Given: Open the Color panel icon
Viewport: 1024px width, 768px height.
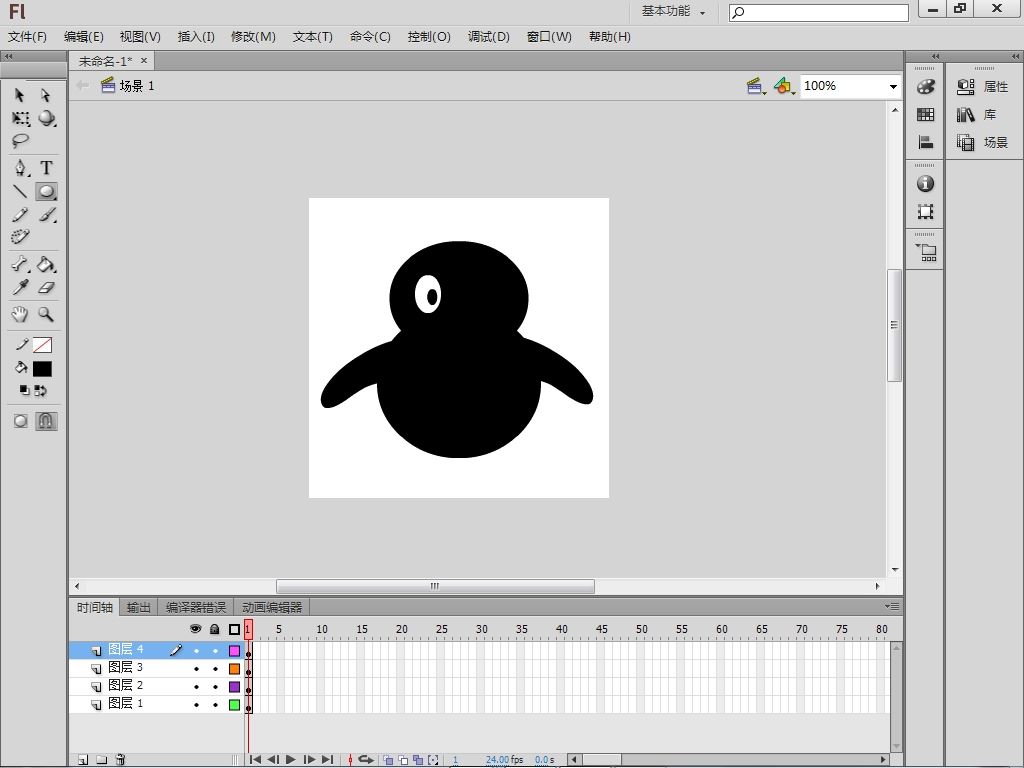Looking at the screenshot, I should click(925, 86).
